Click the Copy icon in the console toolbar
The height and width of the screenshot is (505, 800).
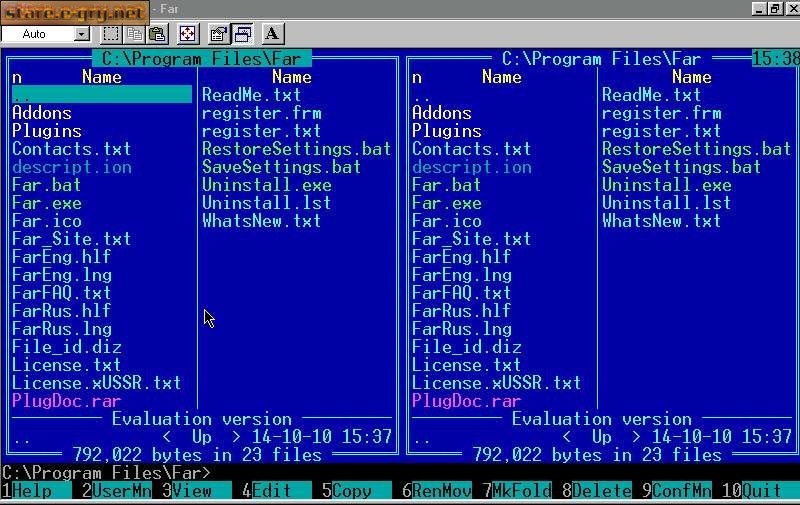(134, 34)
